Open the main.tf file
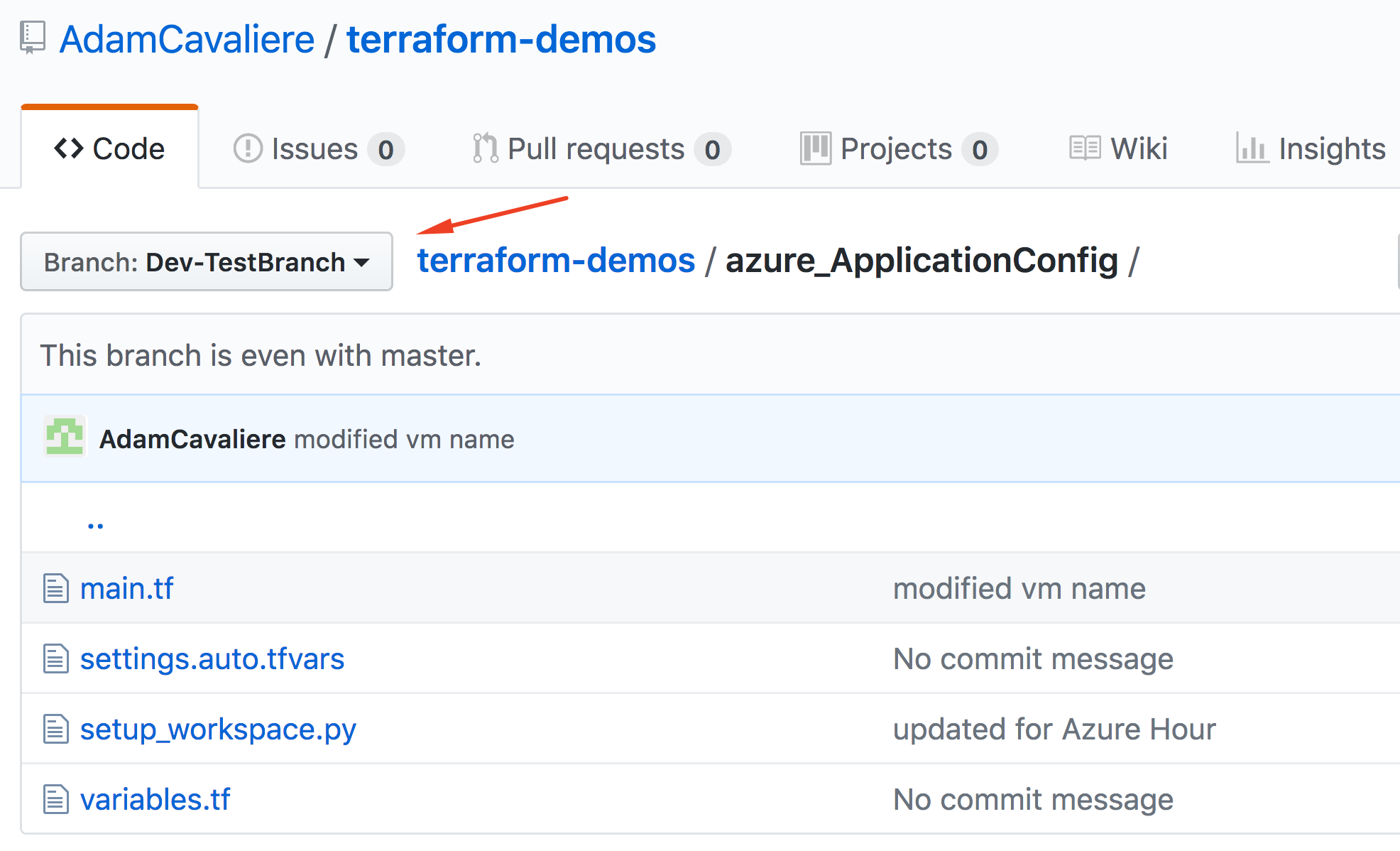Screen dimensions: 1400x851 point(127,588)
